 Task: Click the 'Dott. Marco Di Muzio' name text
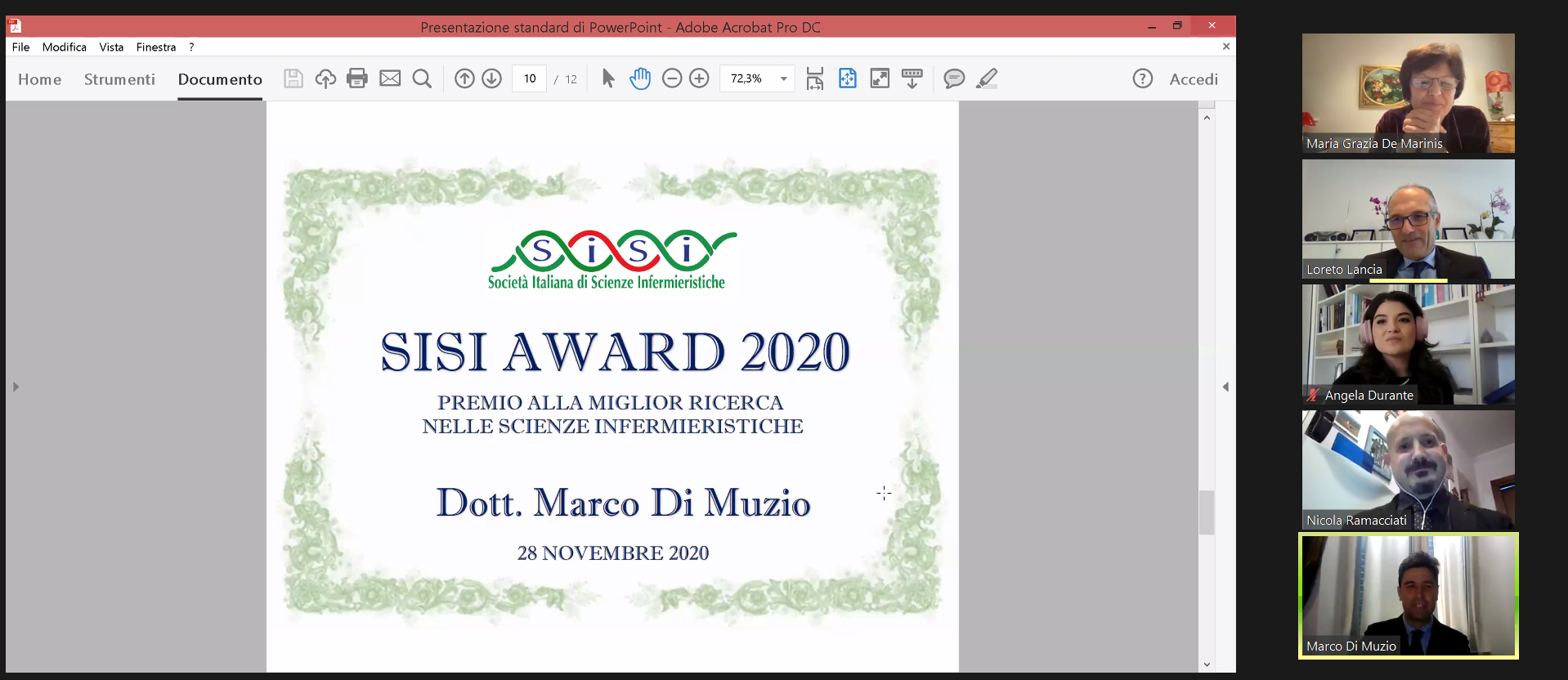623,503
